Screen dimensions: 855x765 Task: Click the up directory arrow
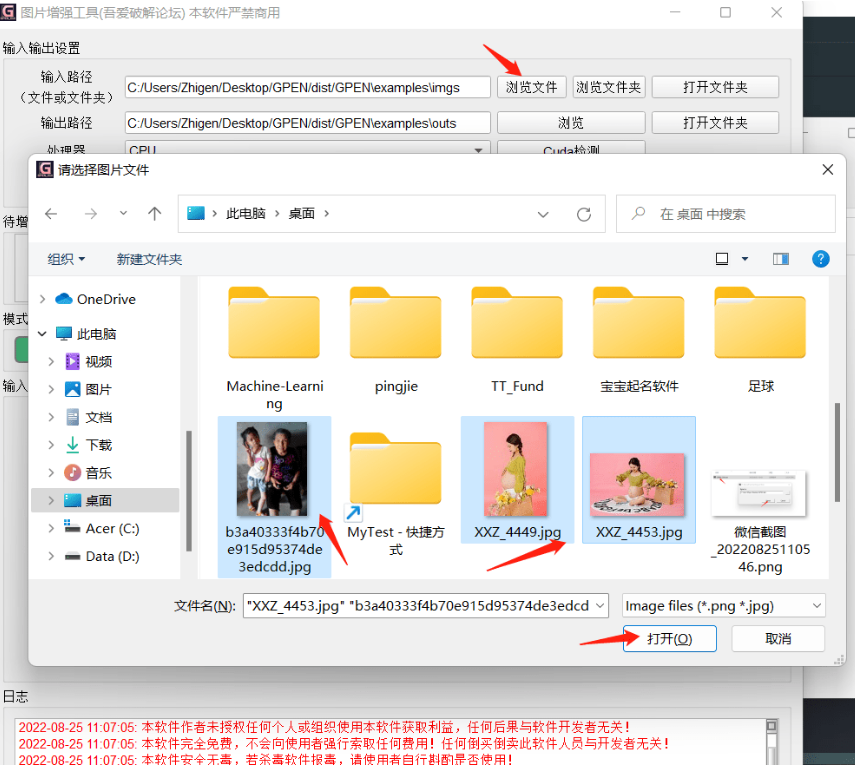[154, 214]
